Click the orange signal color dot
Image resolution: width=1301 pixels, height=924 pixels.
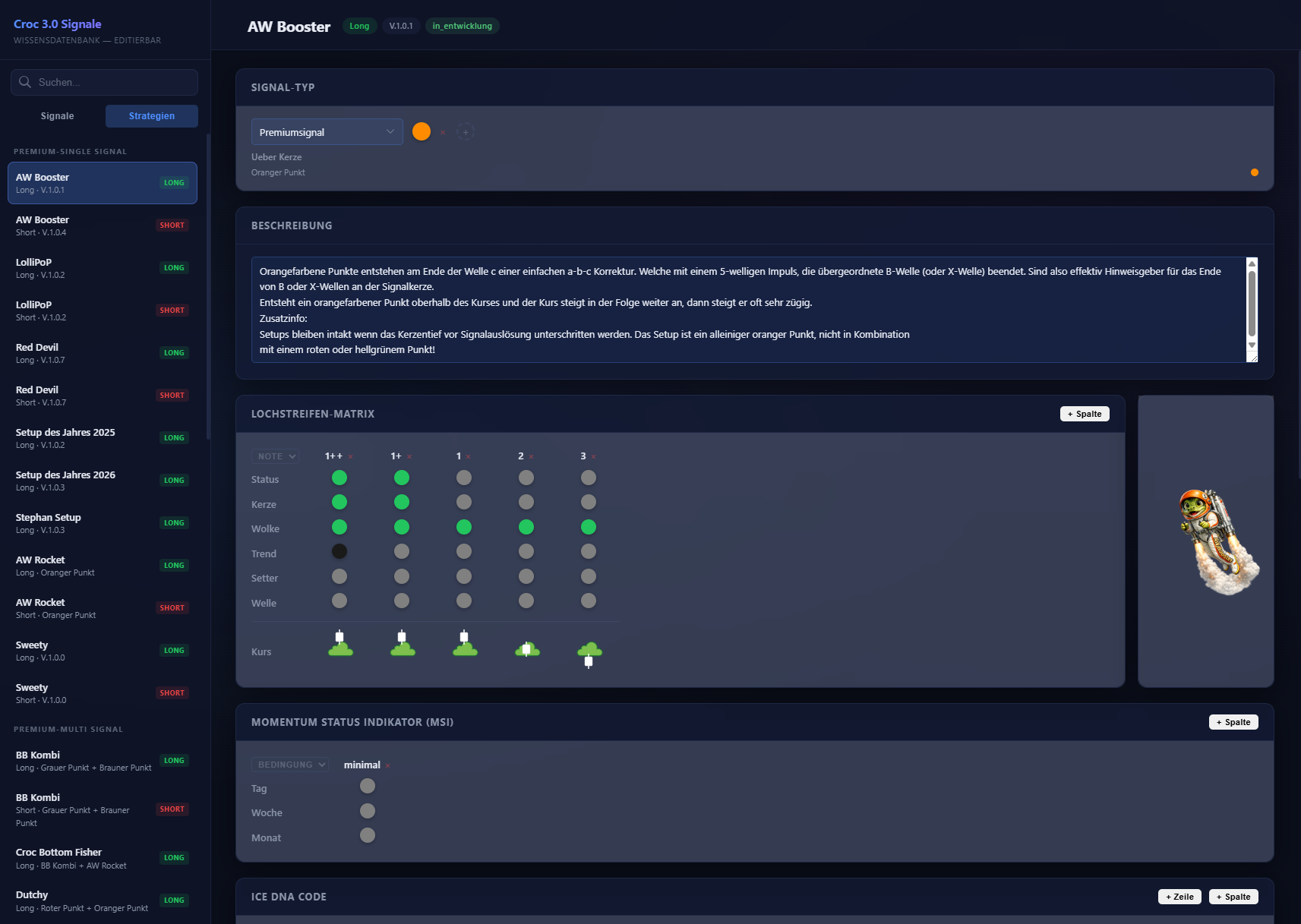[x=422, y=132]
